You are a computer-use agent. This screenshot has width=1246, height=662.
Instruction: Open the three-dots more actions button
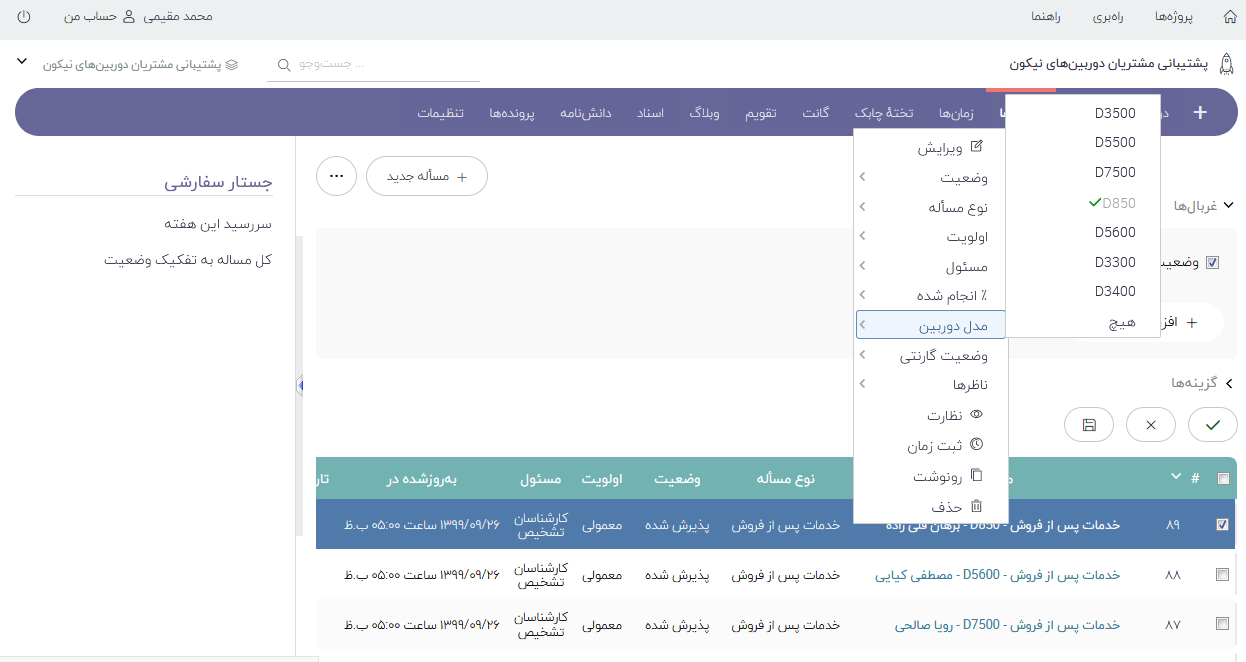(336, 176)
